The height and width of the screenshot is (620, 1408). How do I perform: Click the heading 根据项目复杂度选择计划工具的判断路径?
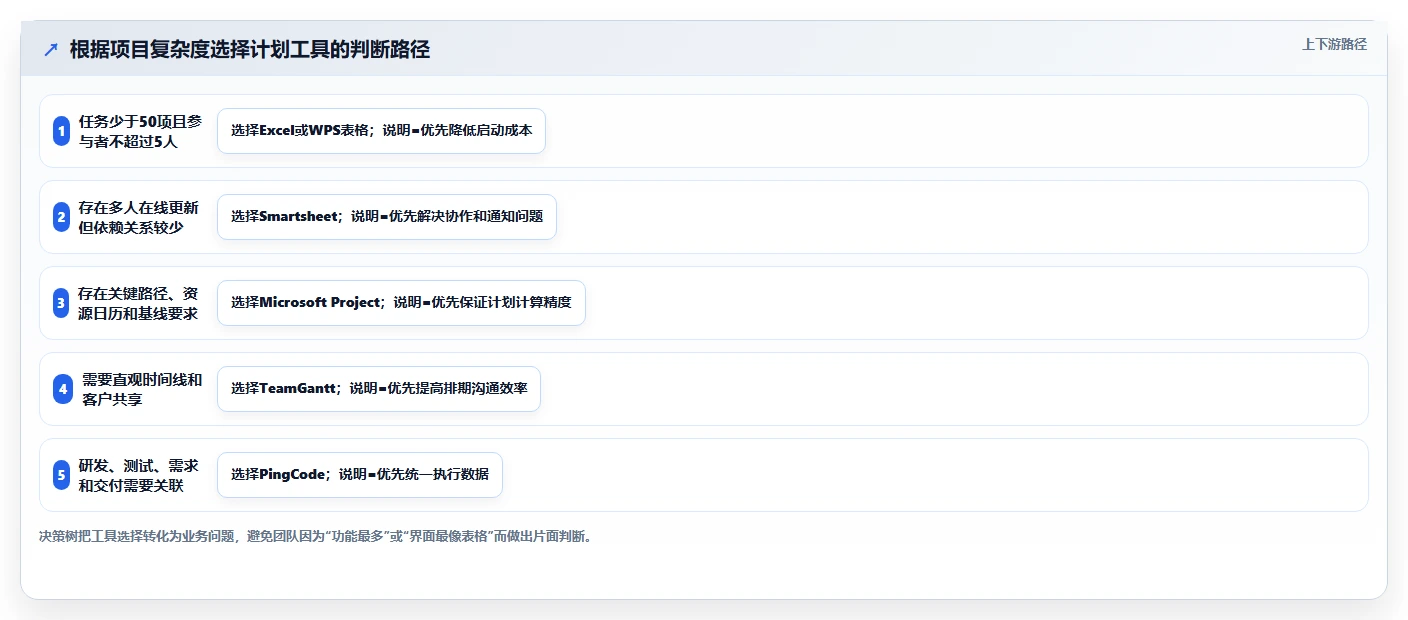250,49
